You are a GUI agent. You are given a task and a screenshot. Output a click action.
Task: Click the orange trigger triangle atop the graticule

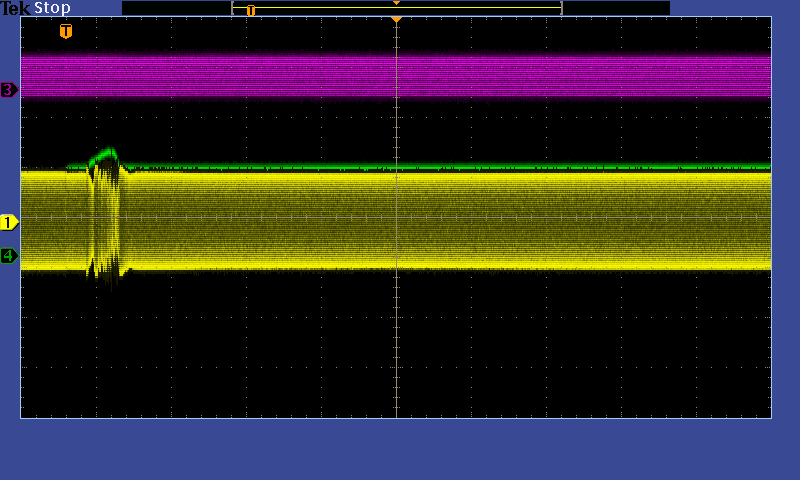point(396,20)
